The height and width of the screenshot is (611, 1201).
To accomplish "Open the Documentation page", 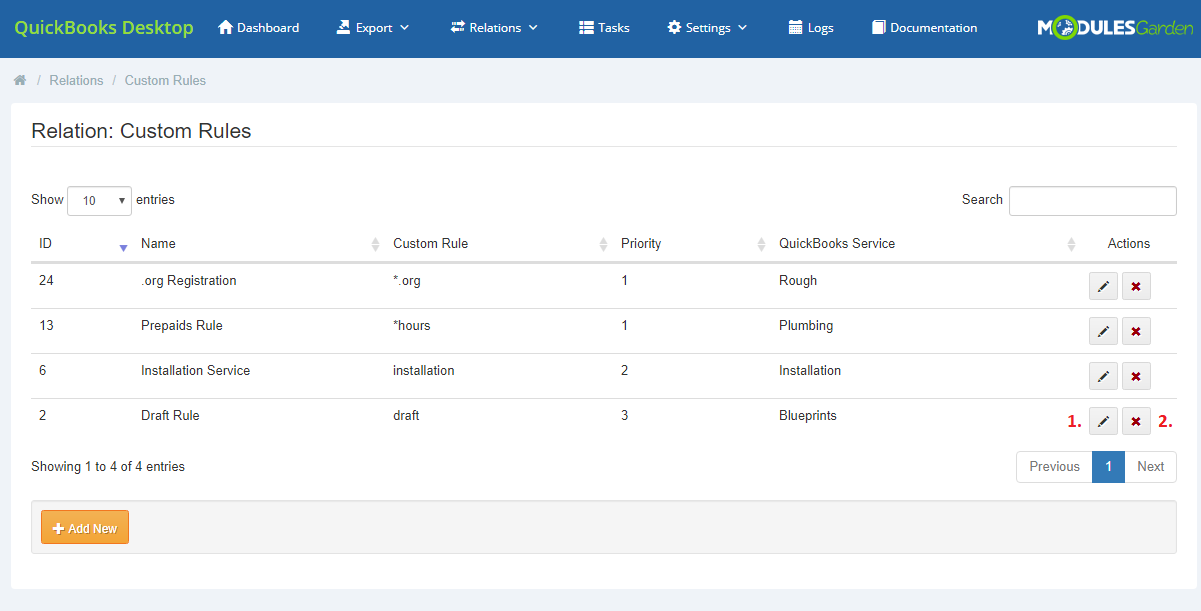I will (x=924, y=28).
